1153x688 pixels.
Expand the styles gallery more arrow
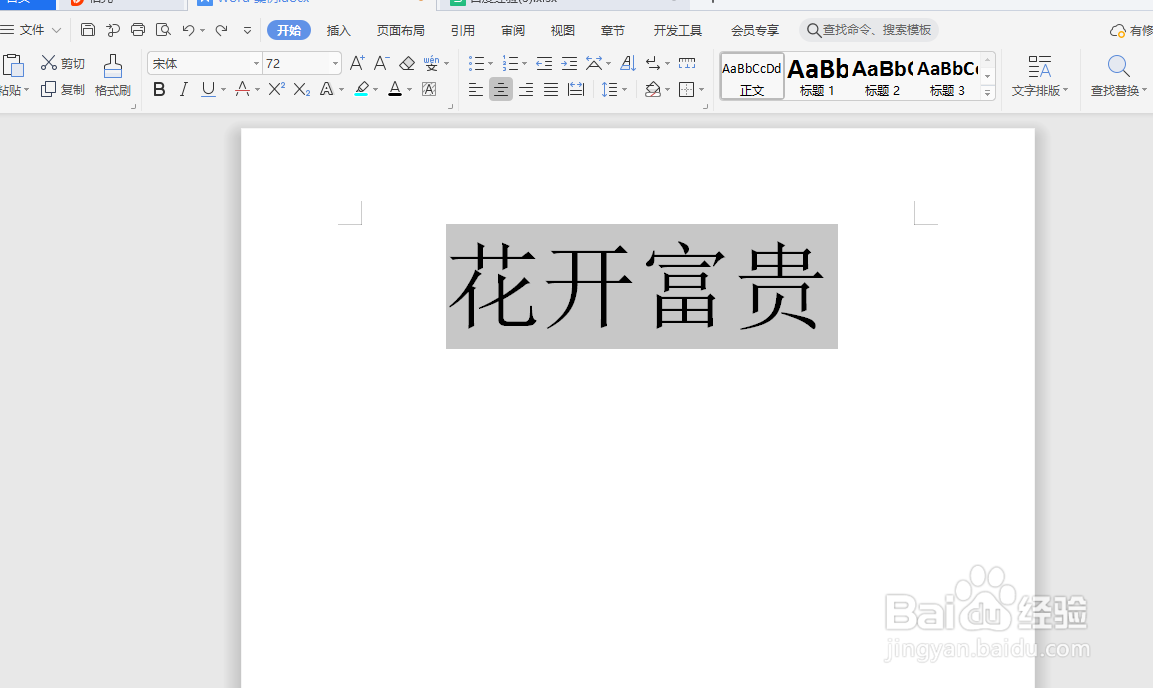988,92
